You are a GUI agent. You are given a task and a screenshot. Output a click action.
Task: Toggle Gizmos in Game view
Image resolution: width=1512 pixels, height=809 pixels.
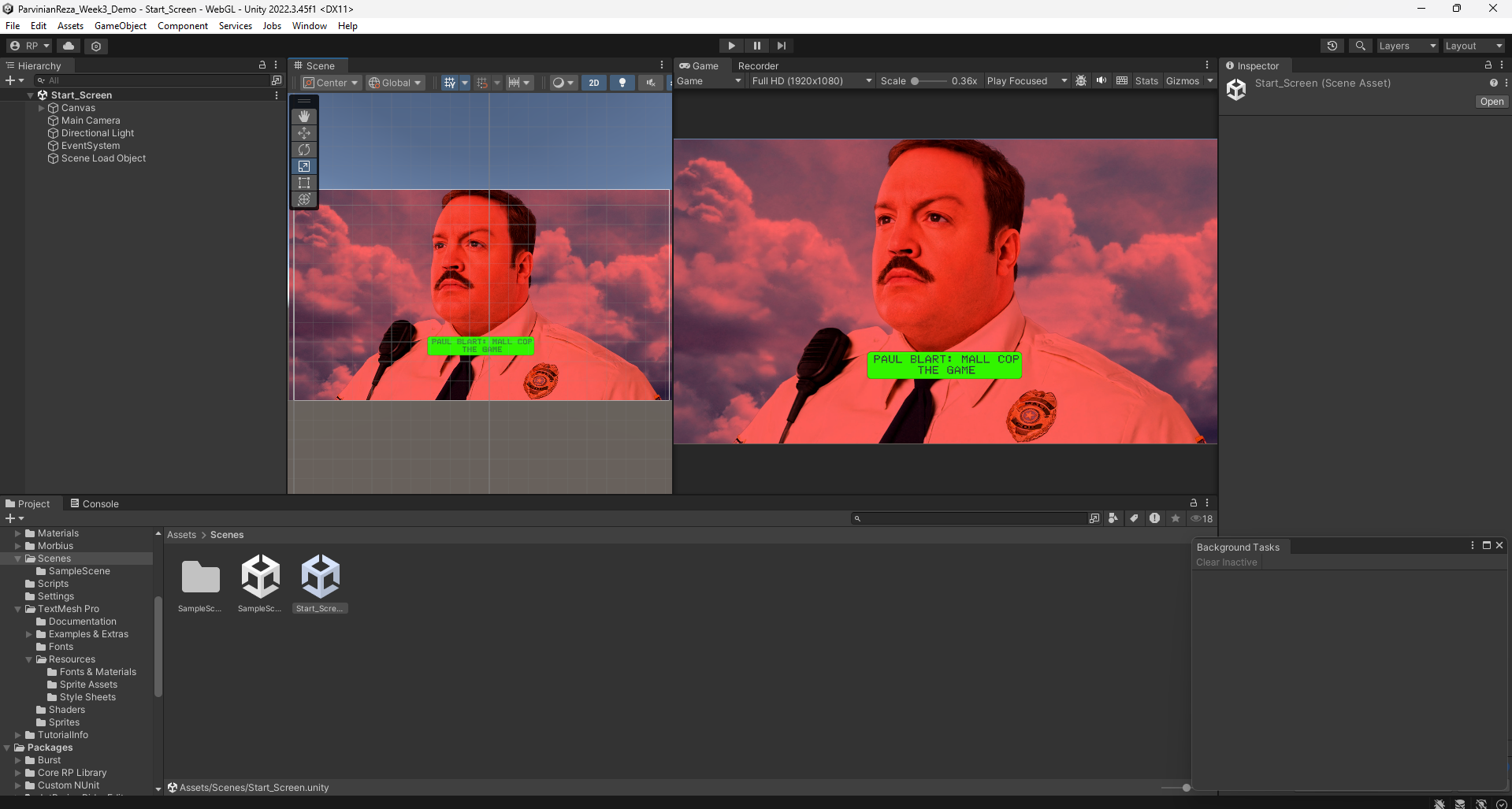pos(1183,80)
